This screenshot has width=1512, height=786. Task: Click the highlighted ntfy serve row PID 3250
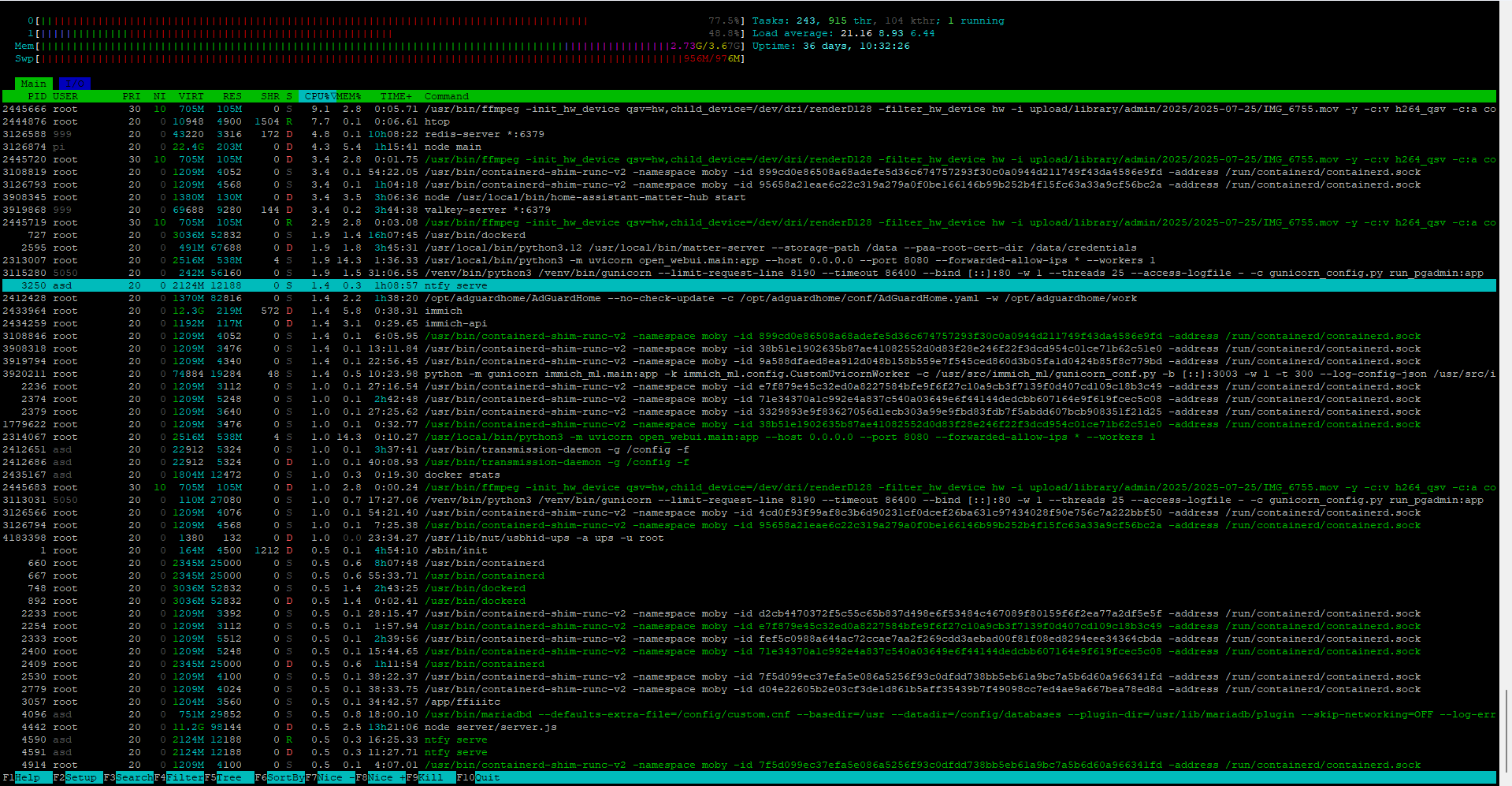749,285
